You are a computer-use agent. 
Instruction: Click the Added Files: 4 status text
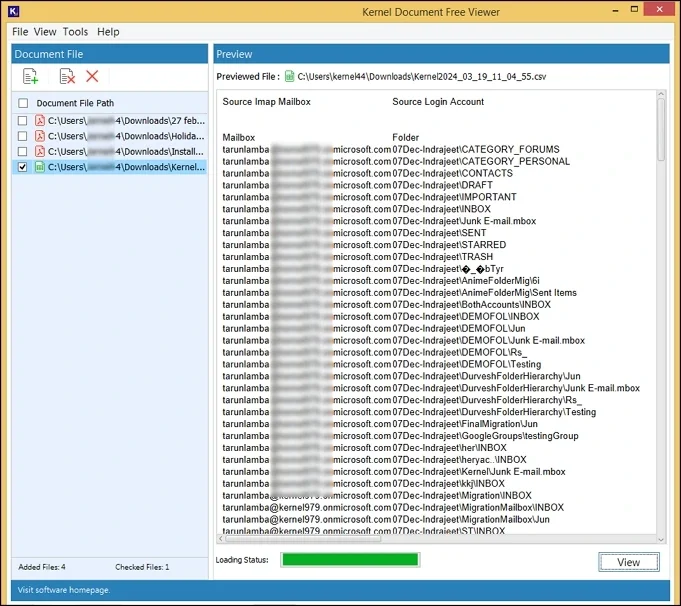click(x=42, y=567)
